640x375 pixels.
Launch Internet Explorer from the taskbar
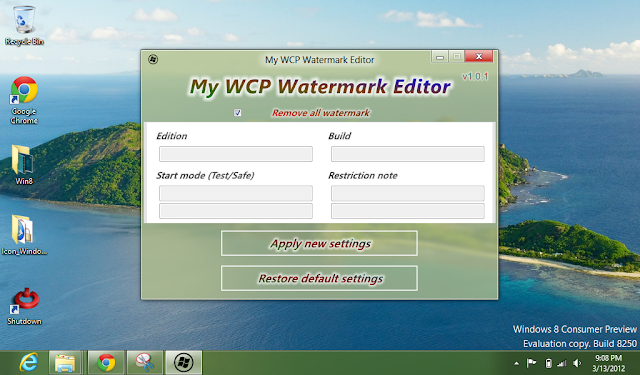click(x=29, y=362)
